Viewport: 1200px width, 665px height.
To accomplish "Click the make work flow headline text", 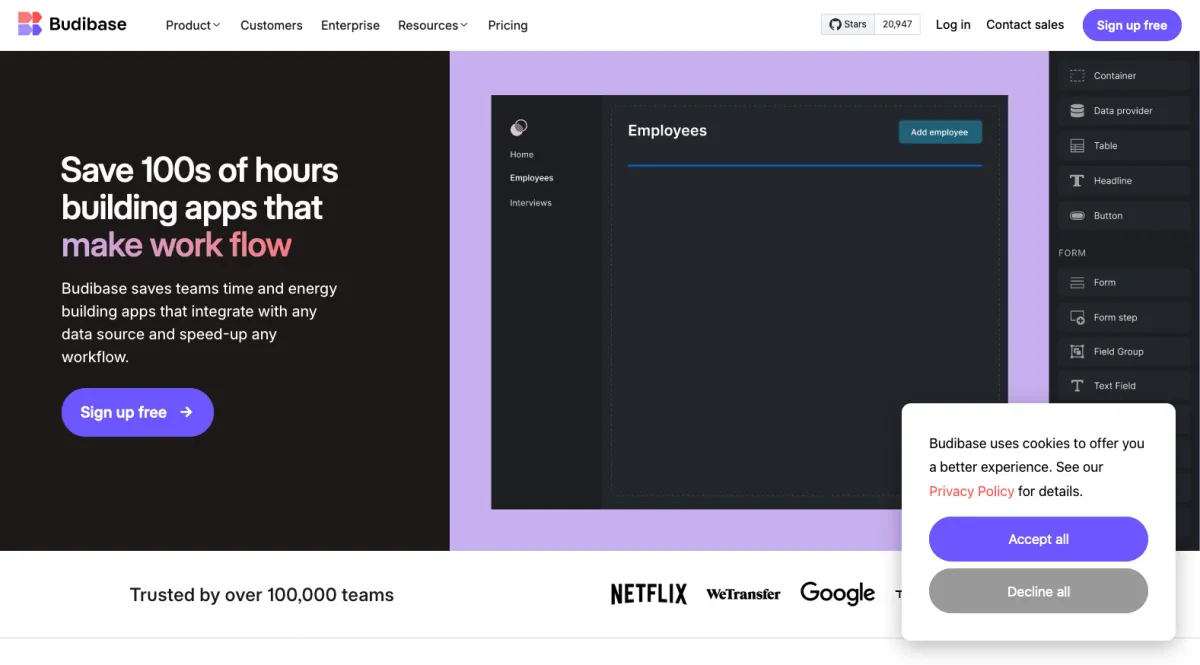I will pos(177,245).
